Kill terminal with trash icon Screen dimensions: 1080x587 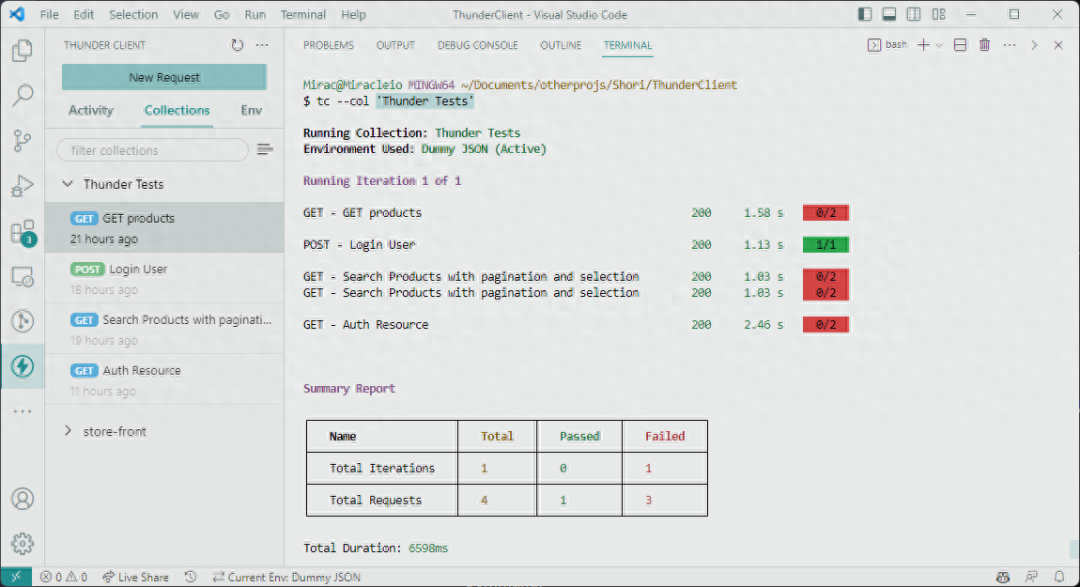(x=985, y=45)
